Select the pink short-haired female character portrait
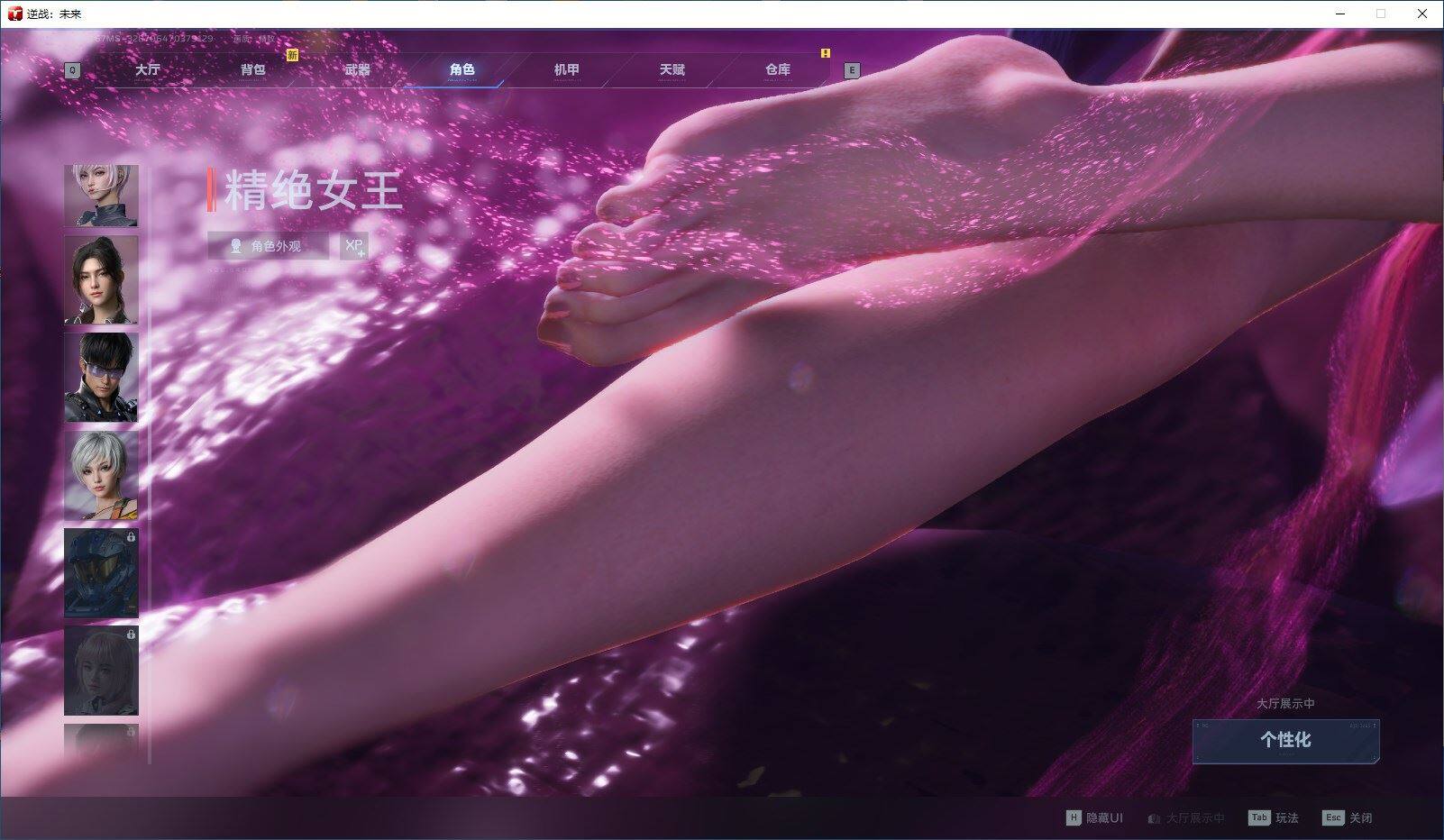This screenshot has width=1444, height=840. click(101, 196)
